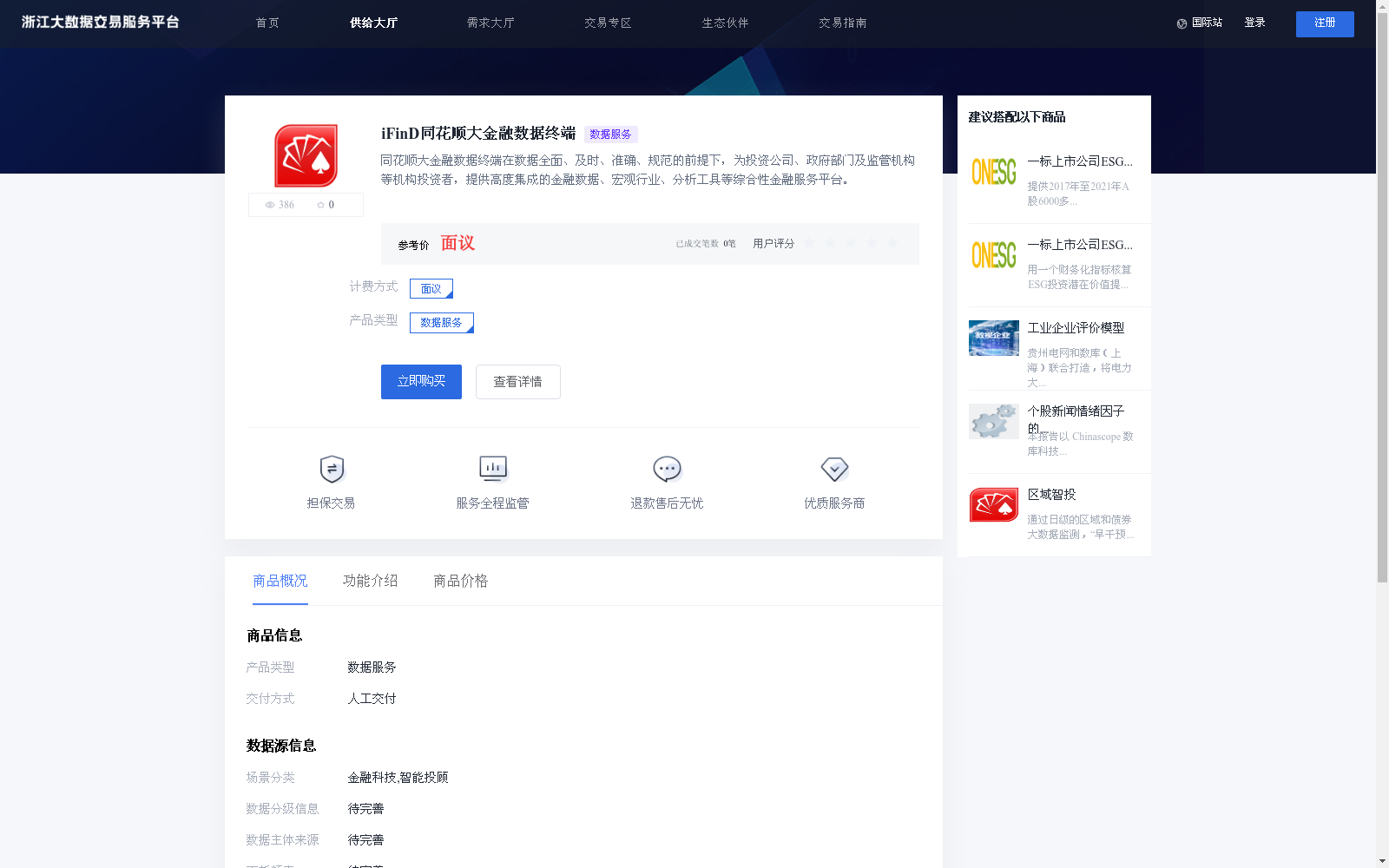The image size is (1389, 868).
Task: Switch to 商品价格 tab
Action: click(x=461, y=581)
